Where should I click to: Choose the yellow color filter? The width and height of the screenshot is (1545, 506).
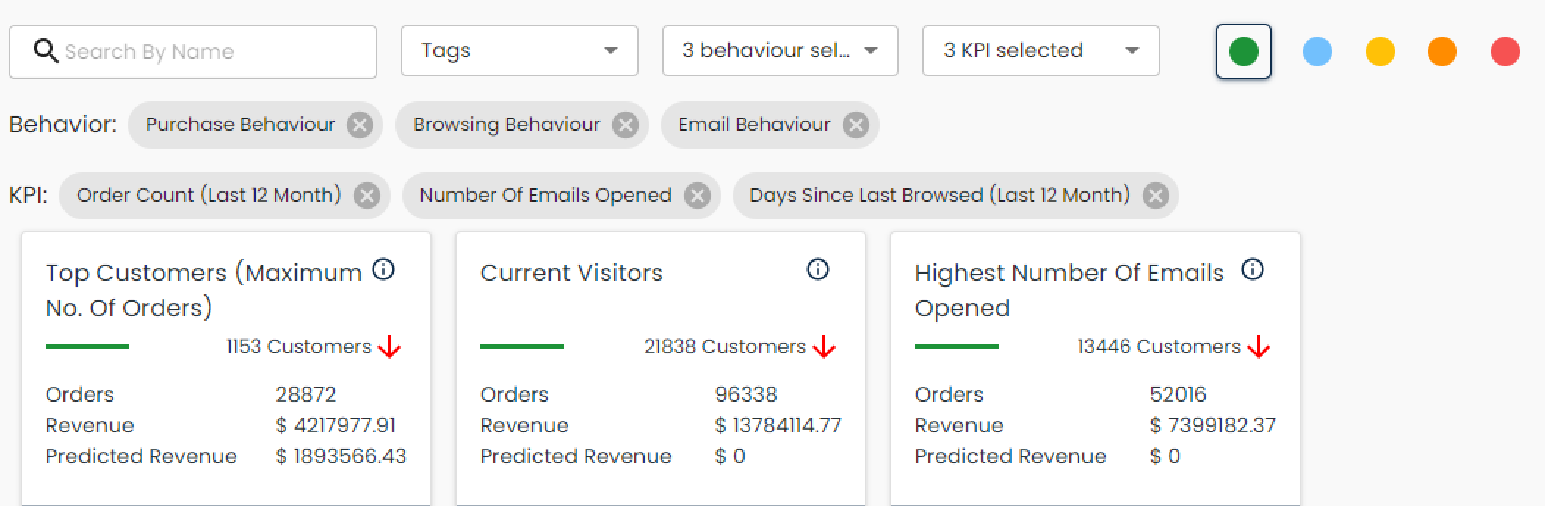(1380, 52)
